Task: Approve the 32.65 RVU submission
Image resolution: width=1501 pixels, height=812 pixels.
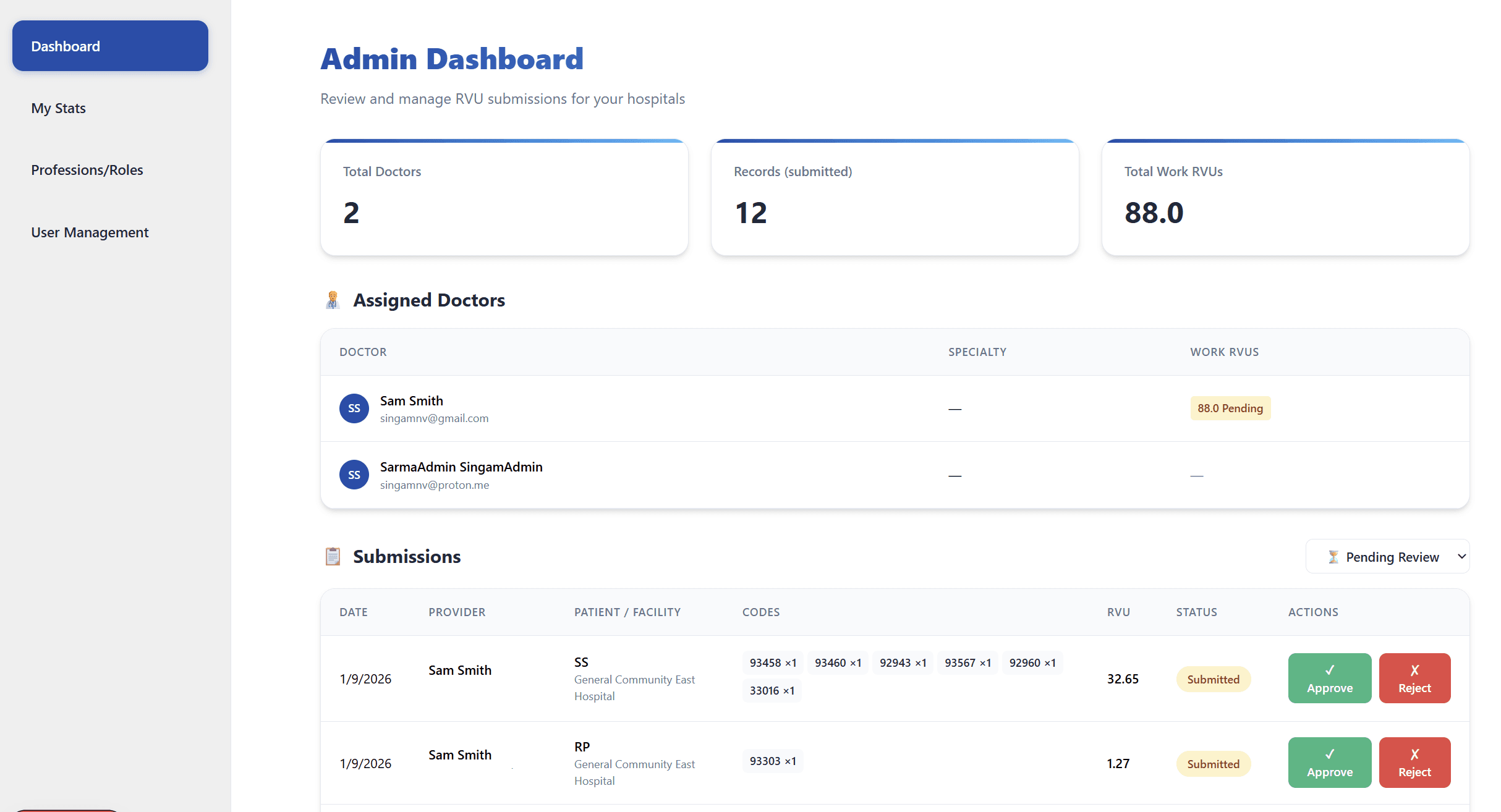Action: (1330, 678)
